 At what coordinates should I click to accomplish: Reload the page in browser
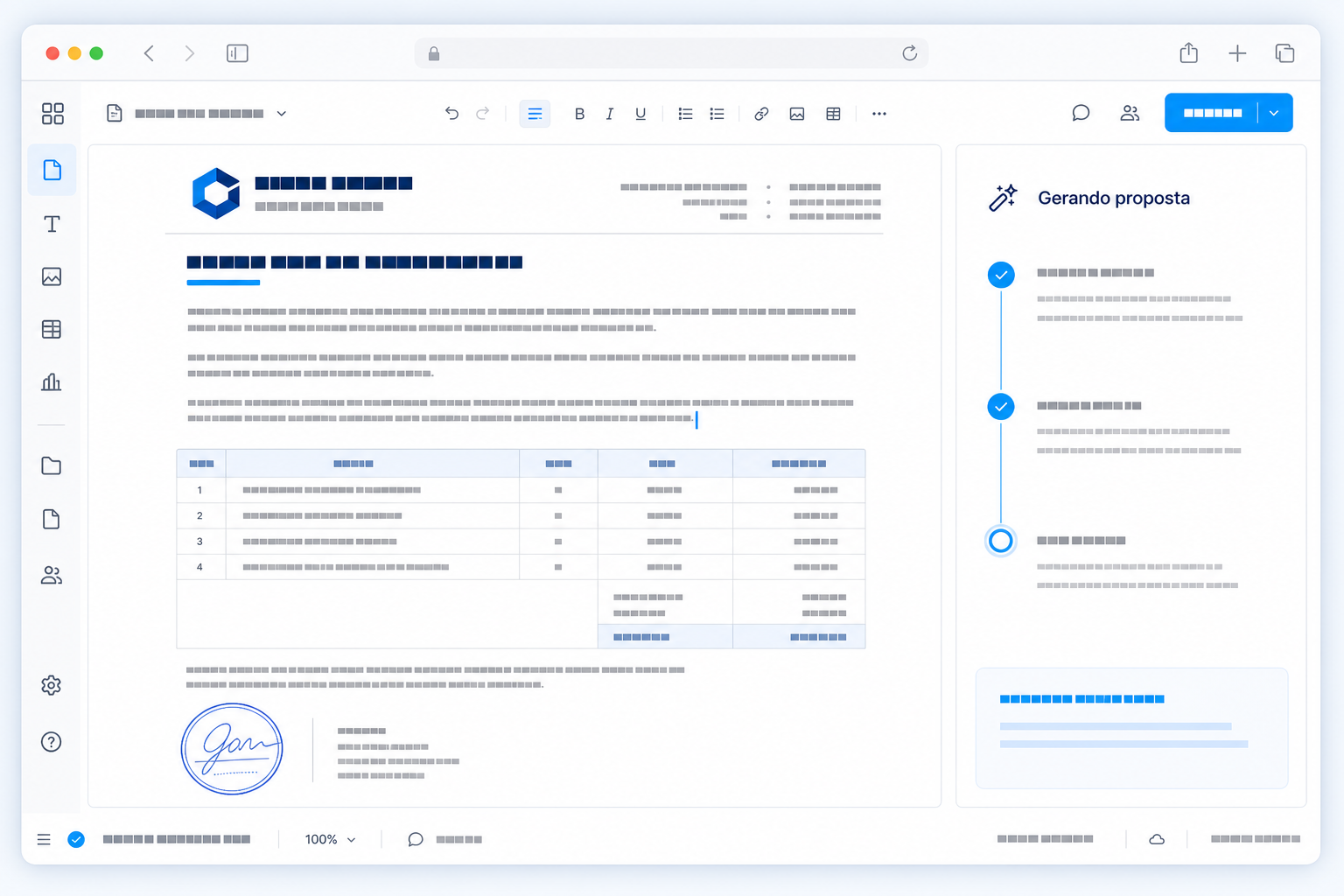(x=910, y=53)
